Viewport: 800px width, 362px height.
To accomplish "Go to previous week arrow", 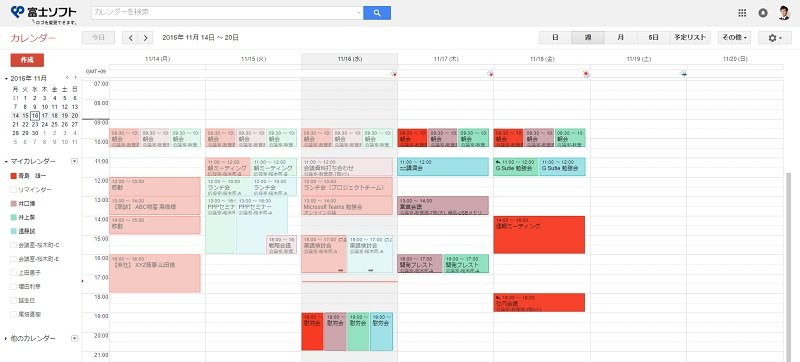I will 131,38.
